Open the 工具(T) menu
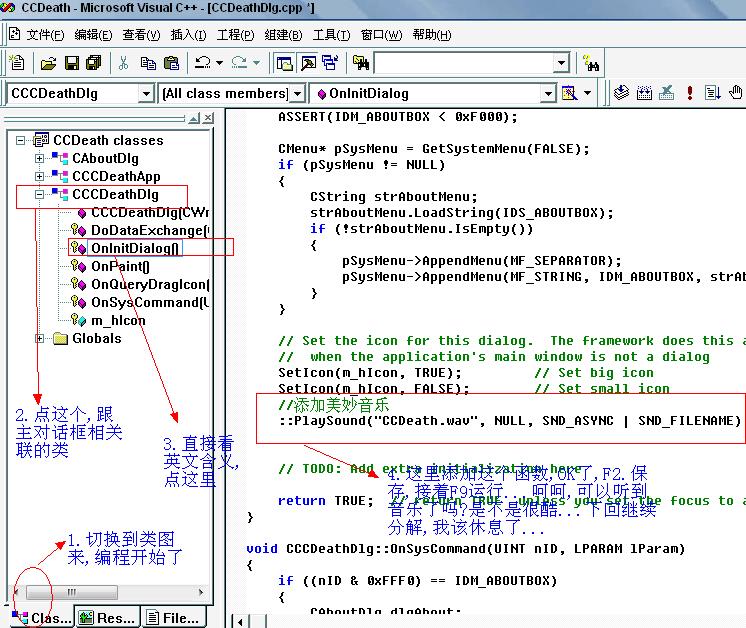The width and height of the screenshot is (746, 628). pyautogui.click(x=331, y=35)
